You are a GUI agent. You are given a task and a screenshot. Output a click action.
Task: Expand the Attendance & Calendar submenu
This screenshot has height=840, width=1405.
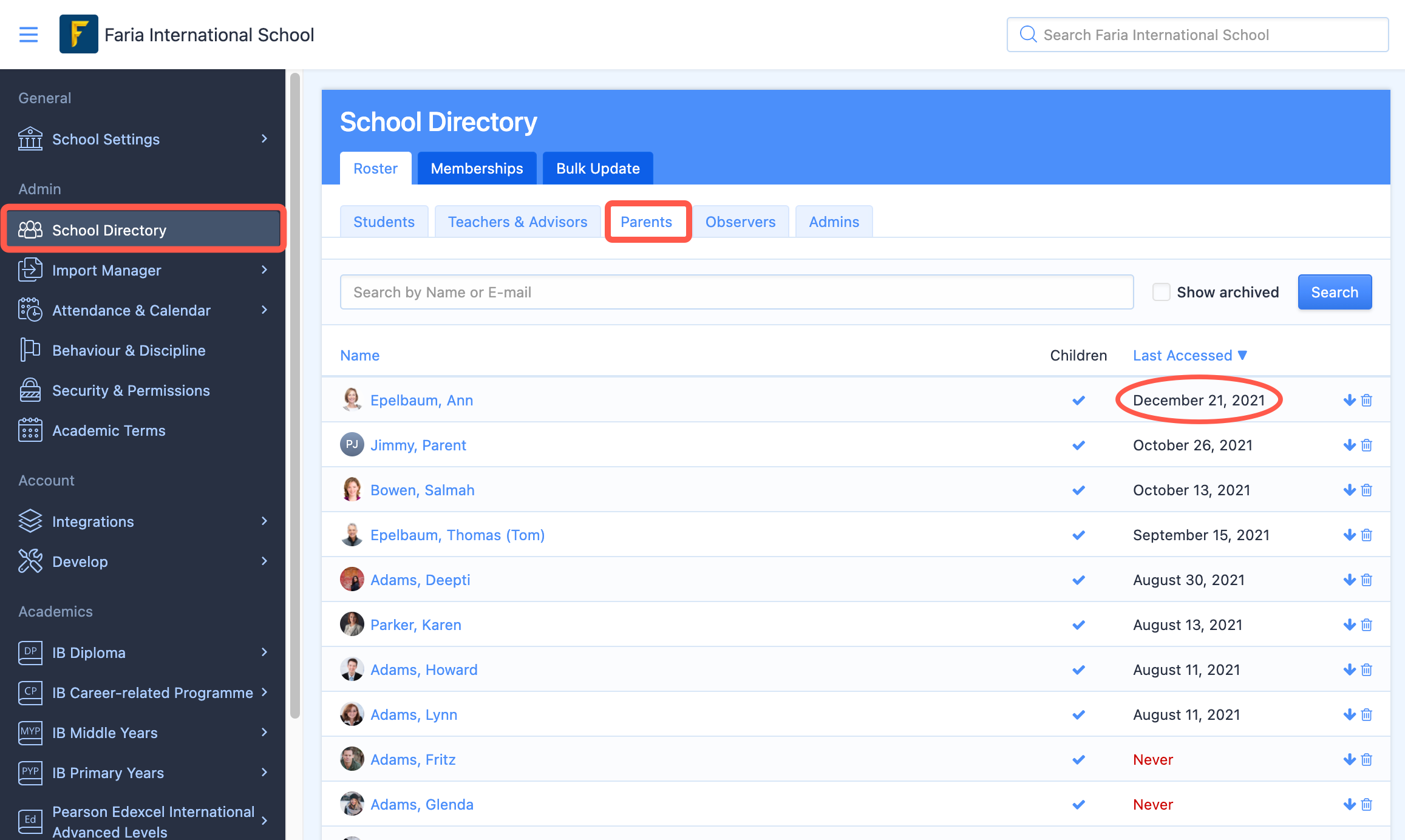click(x=264, y=310)
